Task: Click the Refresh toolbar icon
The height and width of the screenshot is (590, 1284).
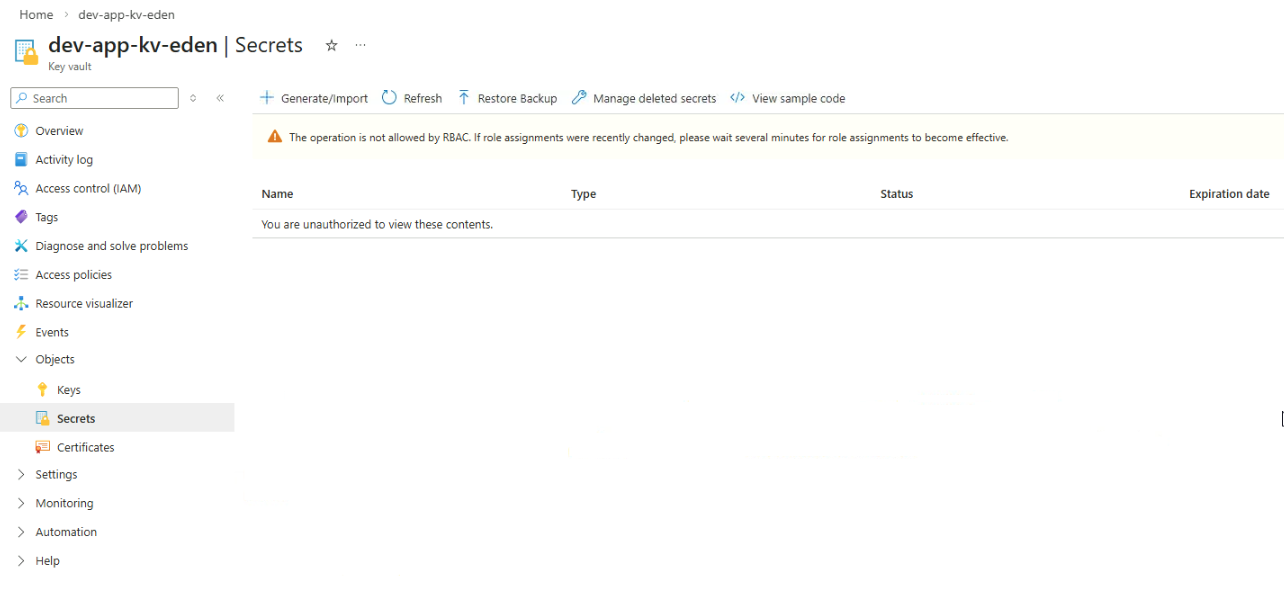Action: [x=390, y=98]
